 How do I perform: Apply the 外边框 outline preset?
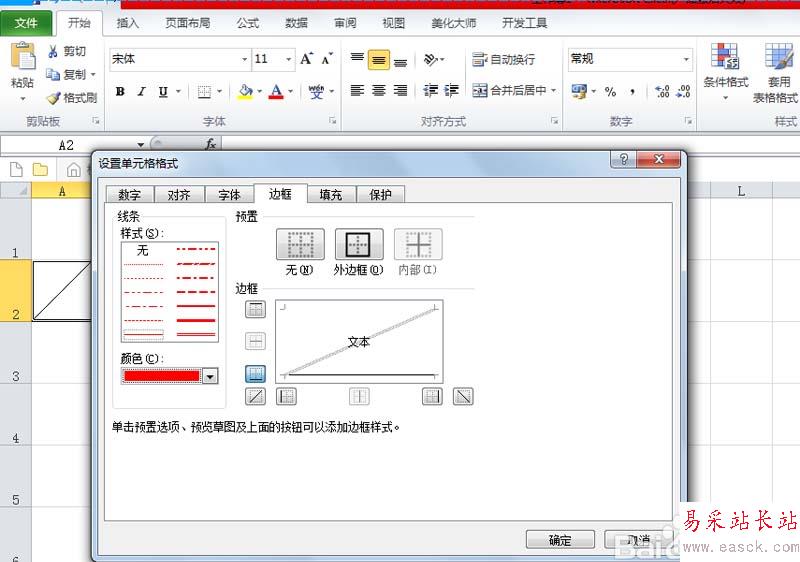pyautogui.click(x=359, y=244)
